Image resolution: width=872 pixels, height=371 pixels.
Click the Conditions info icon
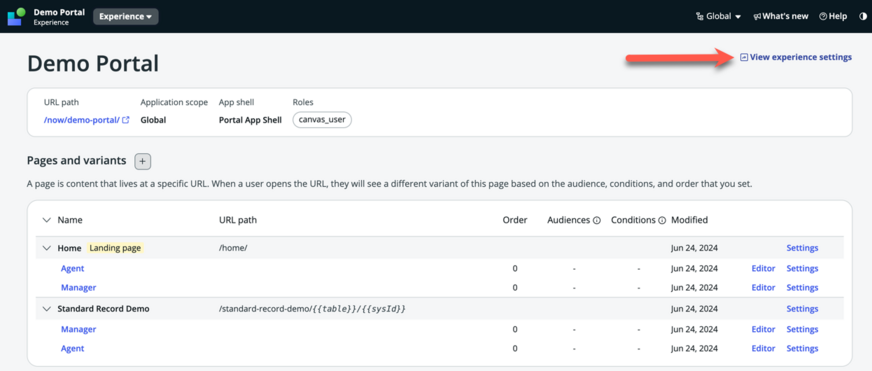click(x=662, y=220)
